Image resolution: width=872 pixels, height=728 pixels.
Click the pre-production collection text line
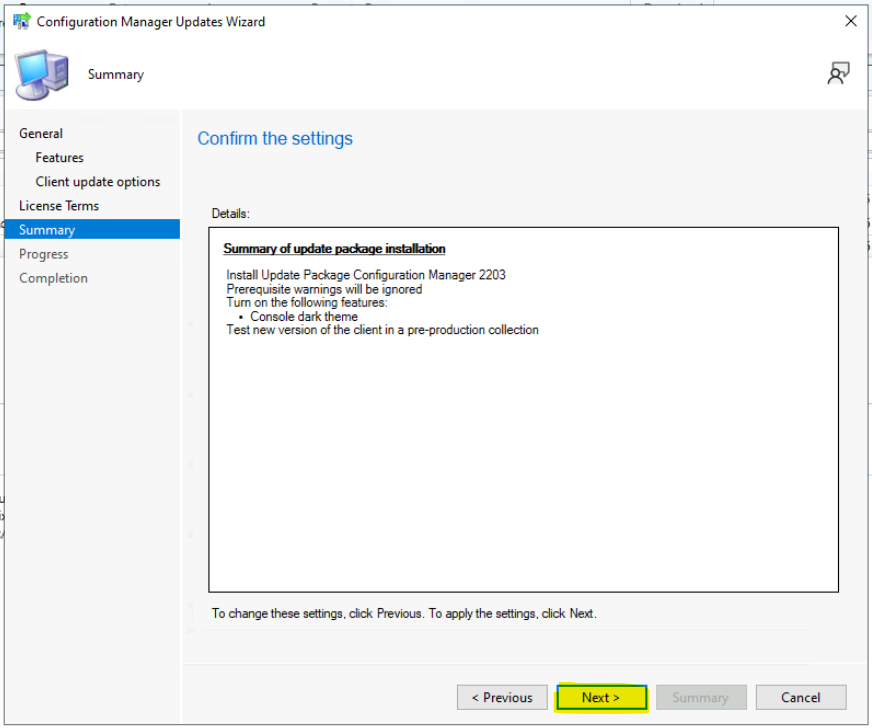[x=383, y=330]
